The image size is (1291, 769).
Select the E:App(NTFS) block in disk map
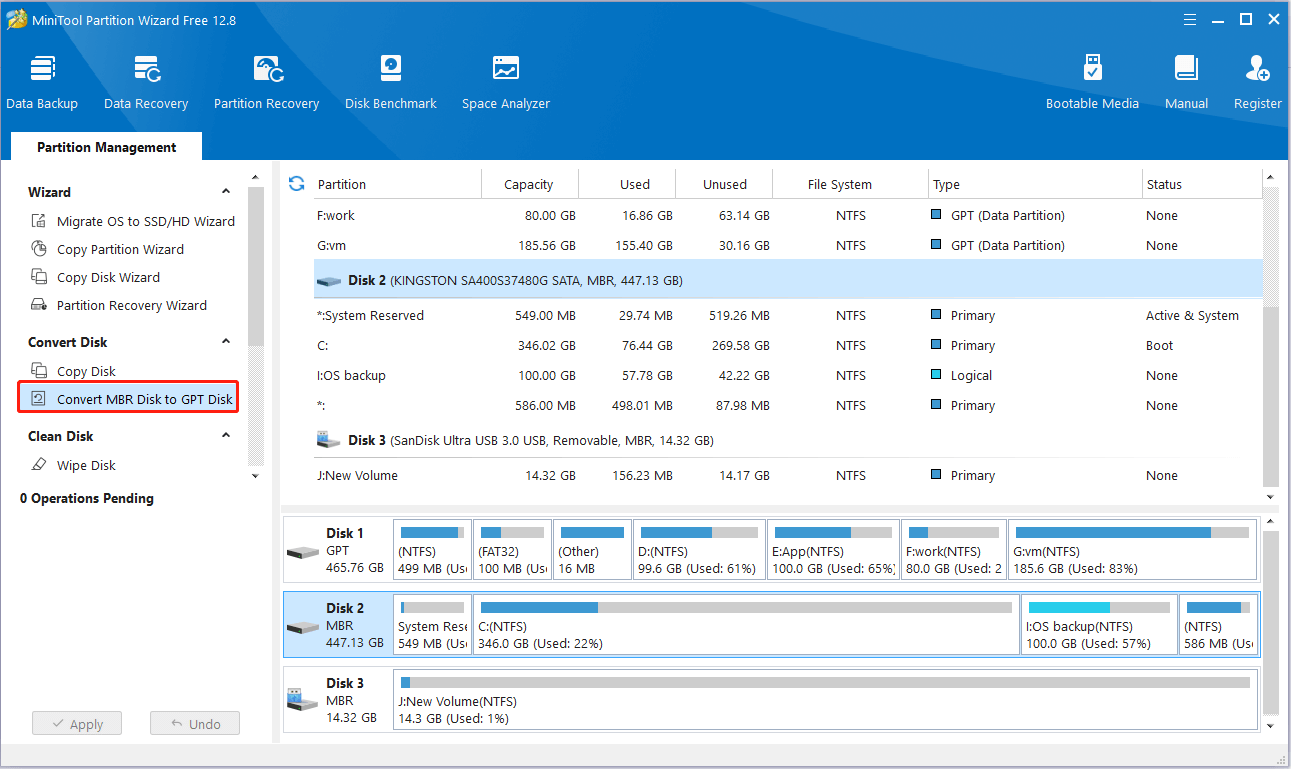[834, 550]
